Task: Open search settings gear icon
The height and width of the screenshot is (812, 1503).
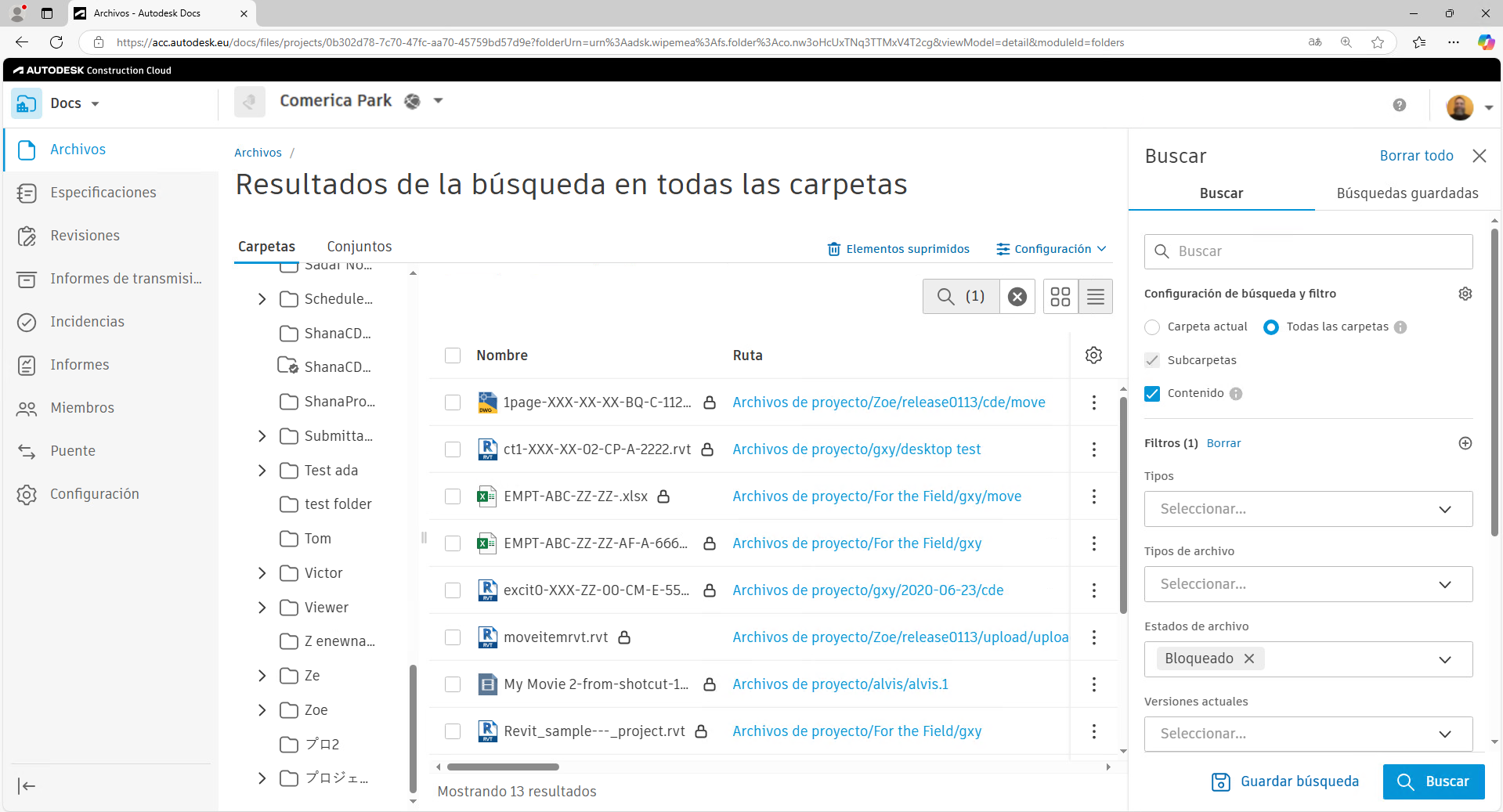Action: [x=1465, y=294]
